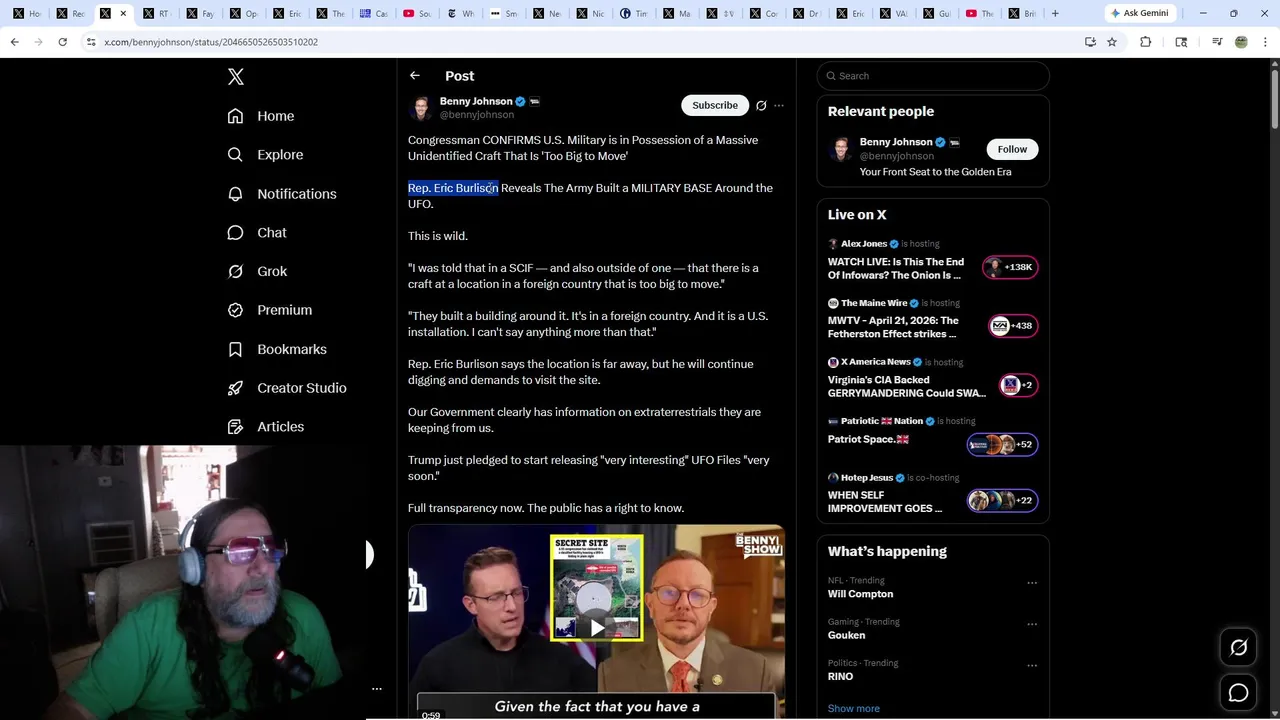Image resolution: width=1280 pixels, height=720 pixels.
Task: Click the X logo in sidebar
Action: click(236, 77)
